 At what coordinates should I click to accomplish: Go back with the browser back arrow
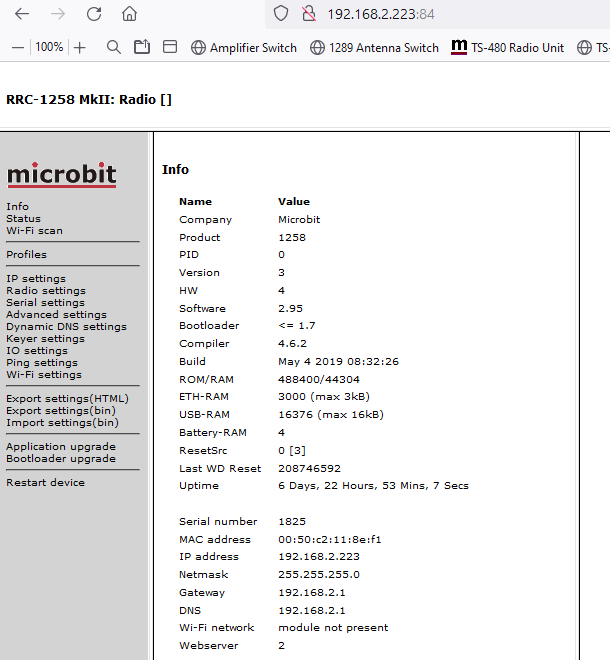pyautogui.click(x=21, y=14)
